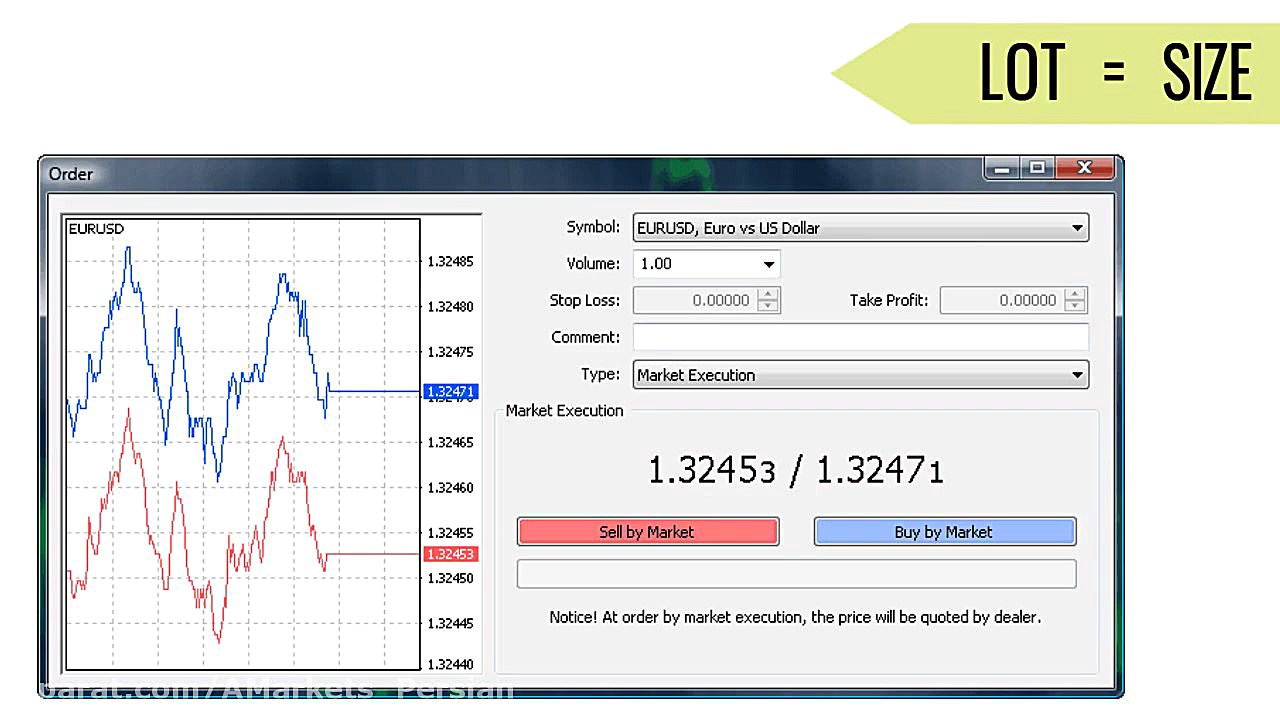Decrease Take Profit with the down arrow
This screenshot has height=720, width=1280.
click(x=1075, y=306)
